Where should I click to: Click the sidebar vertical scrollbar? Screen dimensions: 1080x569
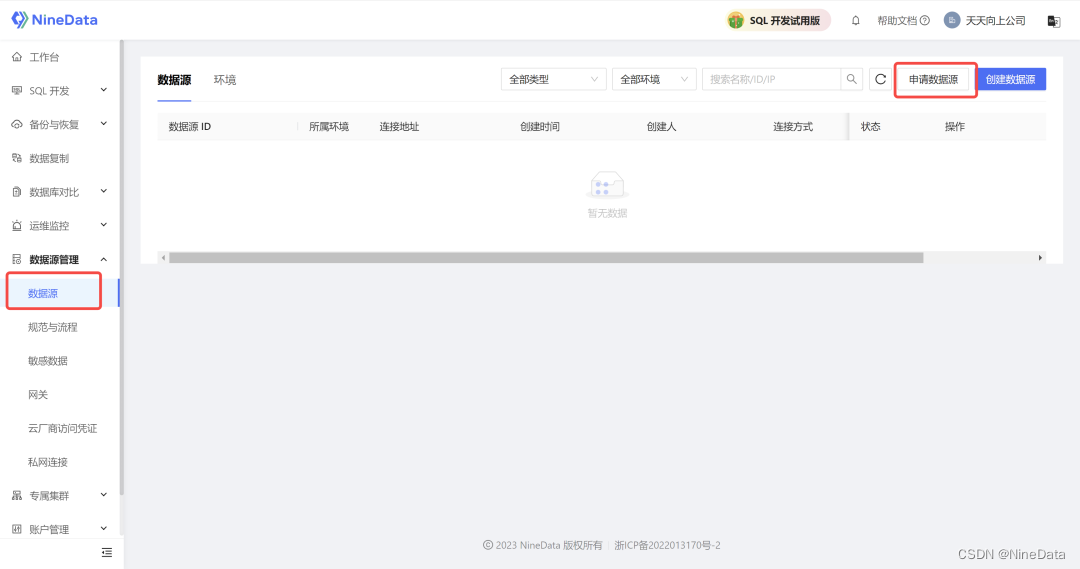point(122,267)
